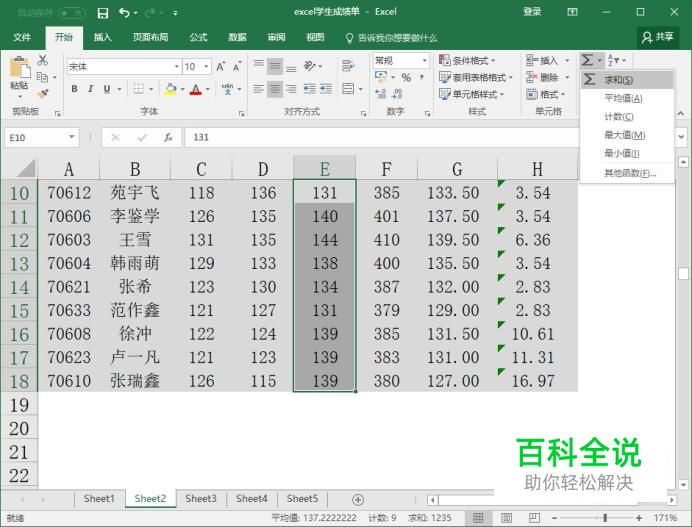This screenshot has height=527, width=692.
Task: Click the Undo arrow icon
Action: 124,13
